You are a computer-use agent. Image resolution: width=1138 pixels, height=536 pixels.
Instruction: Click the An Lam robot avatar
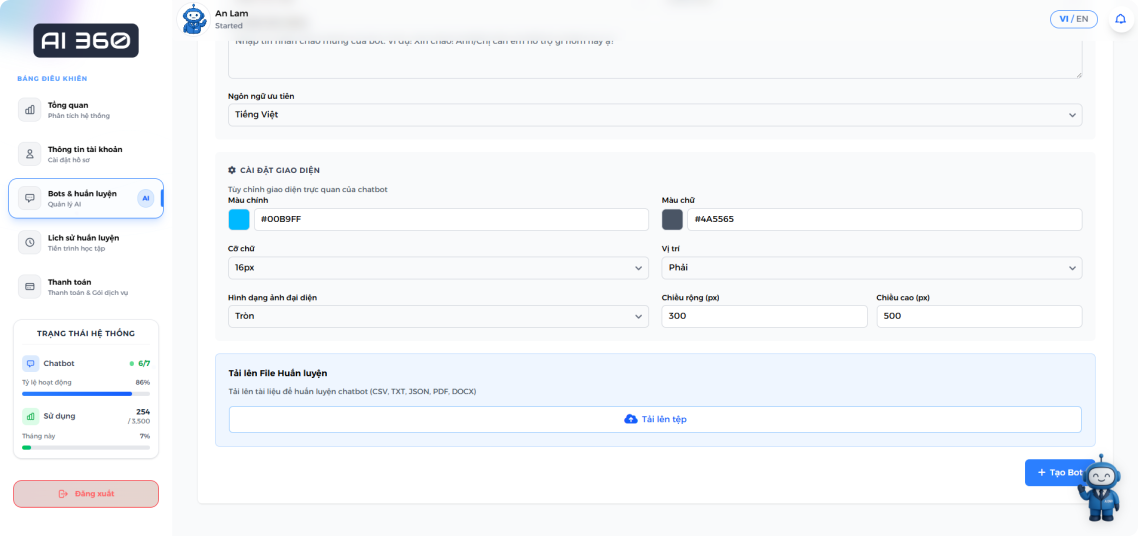point(194,19)
